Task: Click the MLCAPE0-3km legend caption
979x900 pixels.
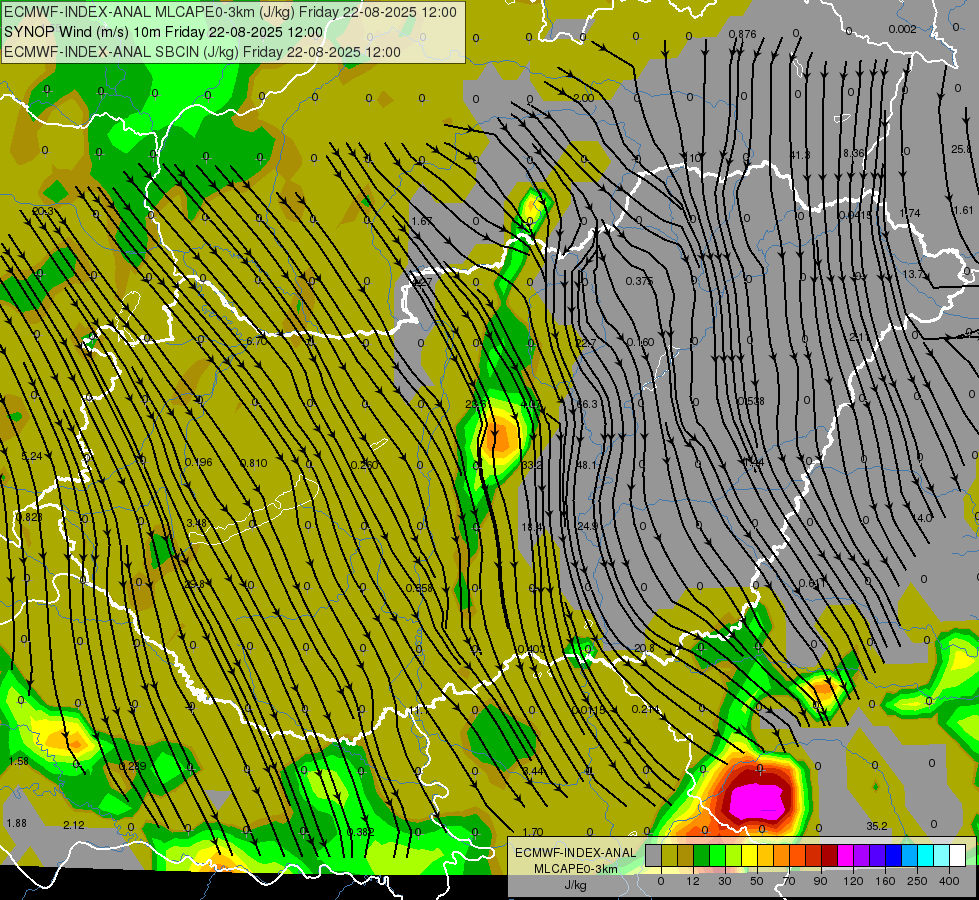Action: click(x=576, y=868)
